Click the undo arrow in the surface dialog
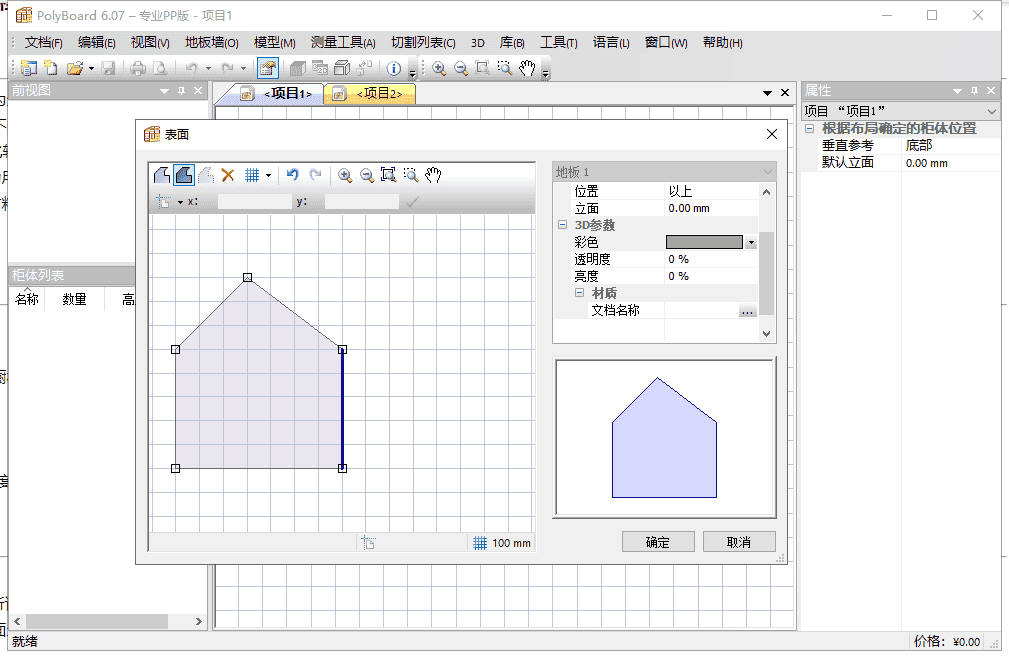This screenshot has width=1009, height=658. (x=292, y=175)
